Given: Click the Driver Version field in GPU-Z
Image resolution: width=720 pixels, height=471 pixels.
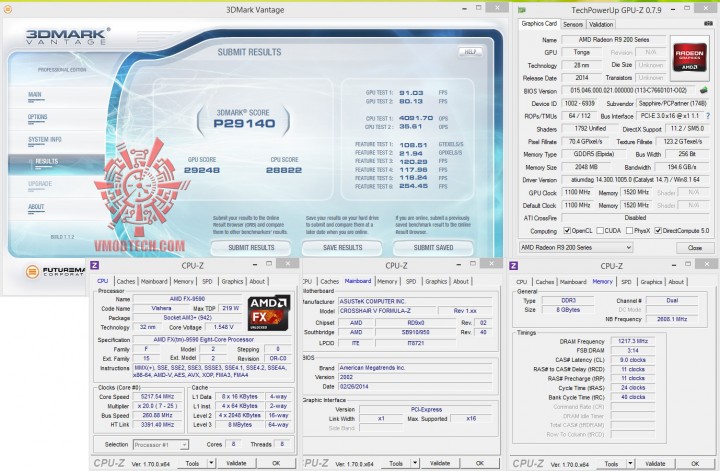Looking at the screenshot, I should click(636, 180).
